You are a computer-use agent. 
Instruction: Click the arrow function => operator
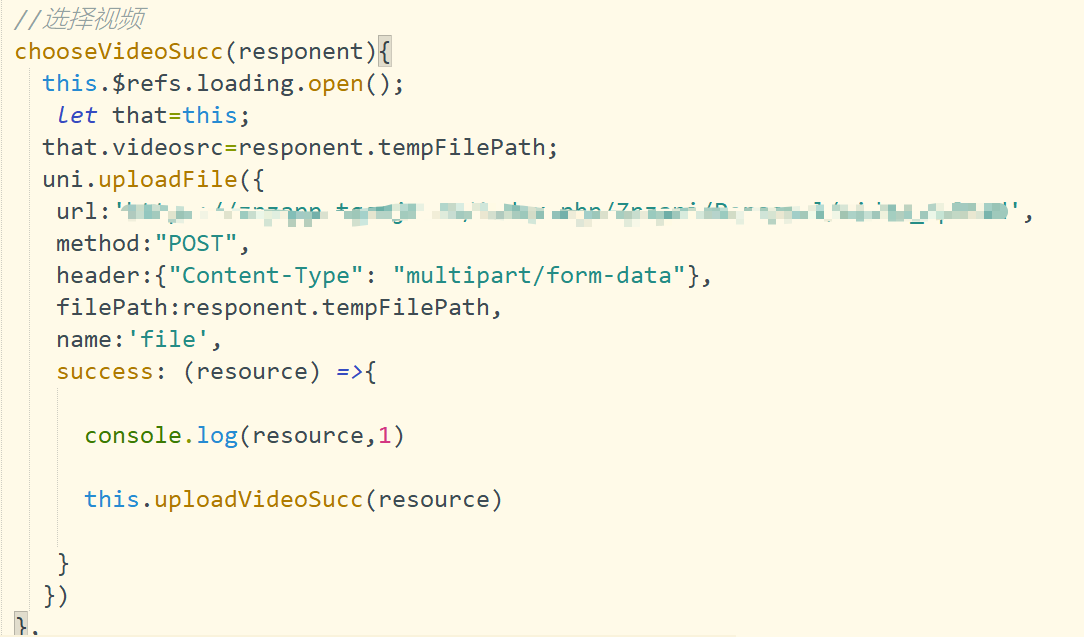[348, 371]
